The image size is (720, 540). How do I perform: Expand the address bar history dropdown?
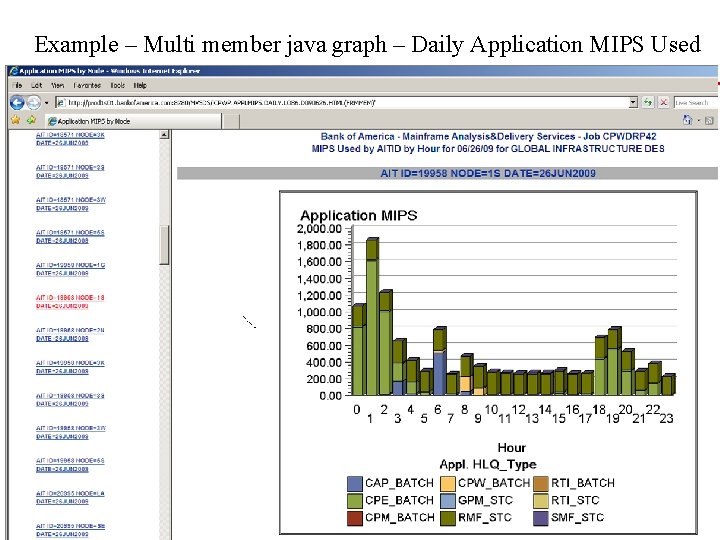click(x=633, y=102)
